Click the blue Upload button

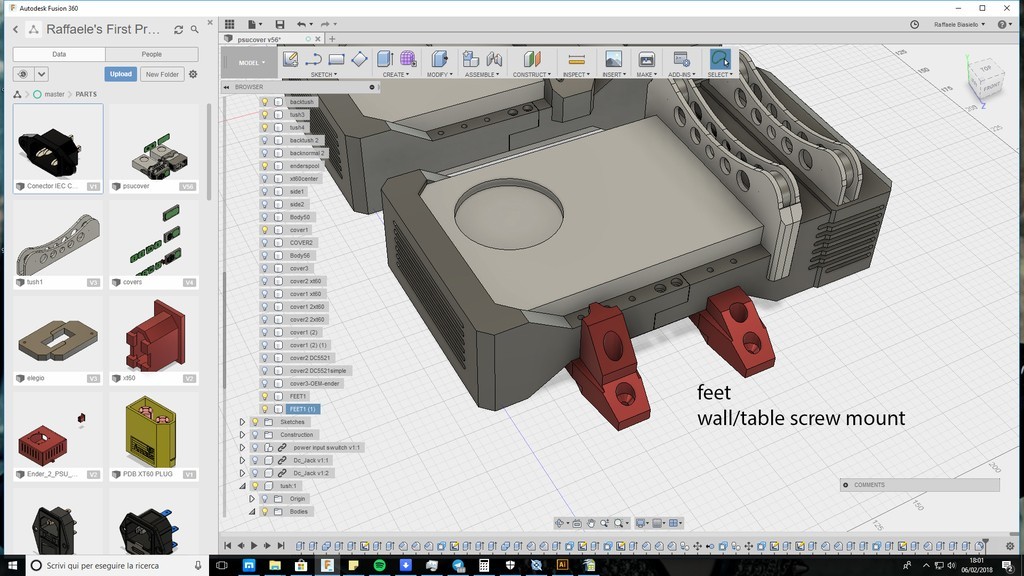pos(121,74)
